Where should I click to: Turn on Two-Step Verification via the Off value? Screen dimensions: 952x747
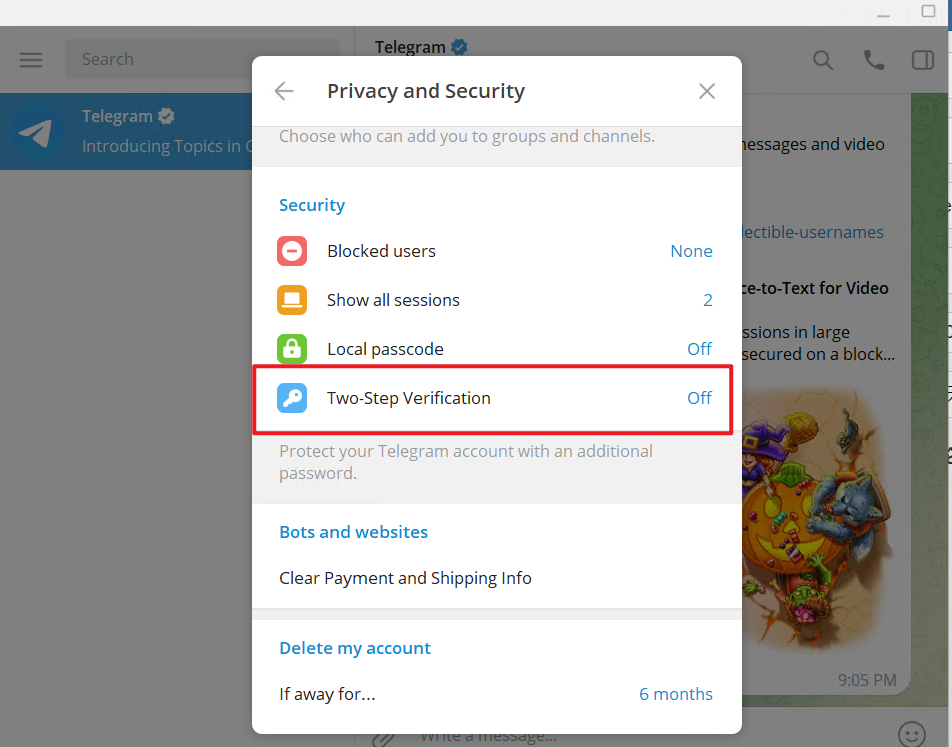point(699,398)
